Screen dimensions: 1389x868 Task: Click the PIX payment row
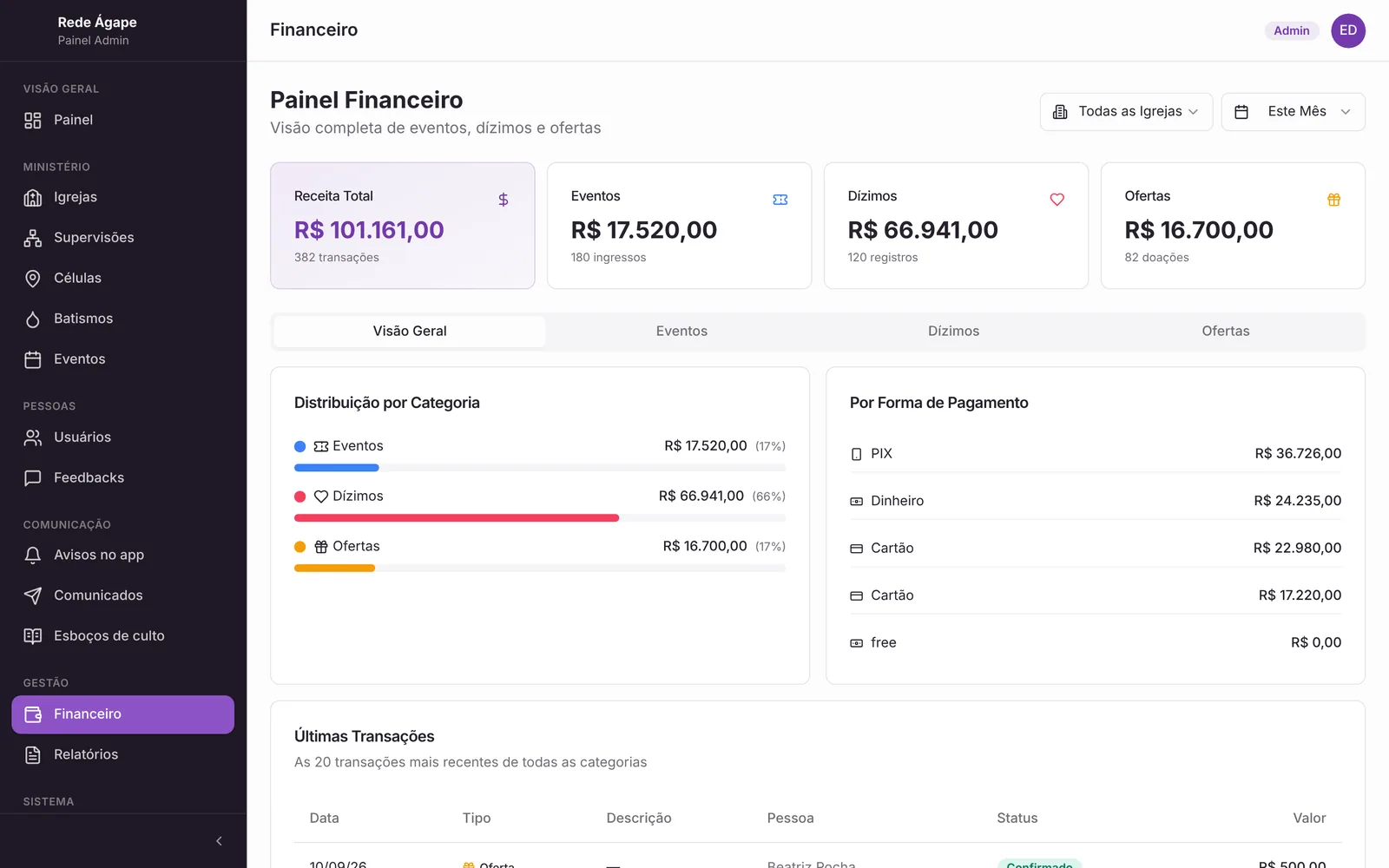(1096, 454)
